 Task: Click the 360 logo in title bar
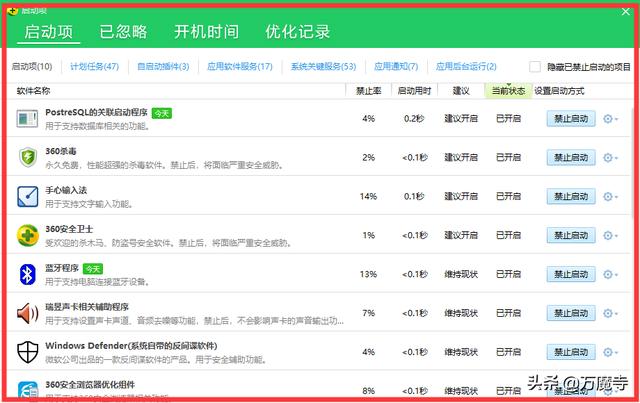13,11
